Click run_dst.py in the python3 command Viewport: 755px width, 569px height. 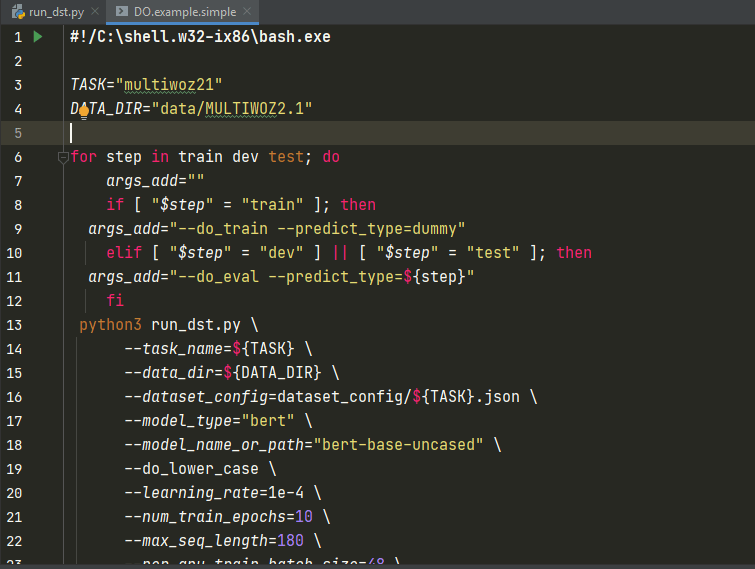point(196,325)
